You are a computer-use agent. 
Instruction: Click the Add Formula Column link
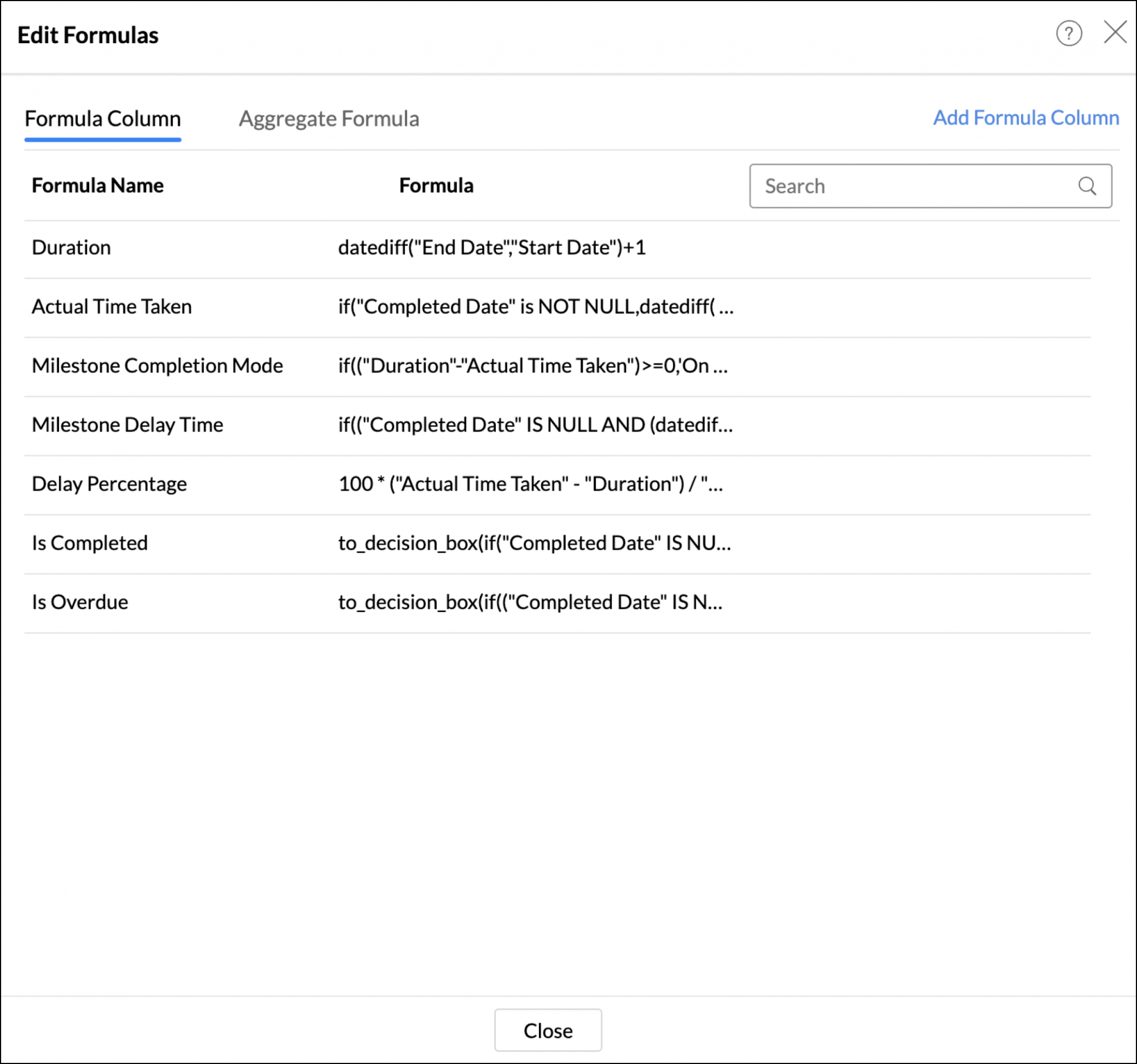click(x=1026, y=118)
